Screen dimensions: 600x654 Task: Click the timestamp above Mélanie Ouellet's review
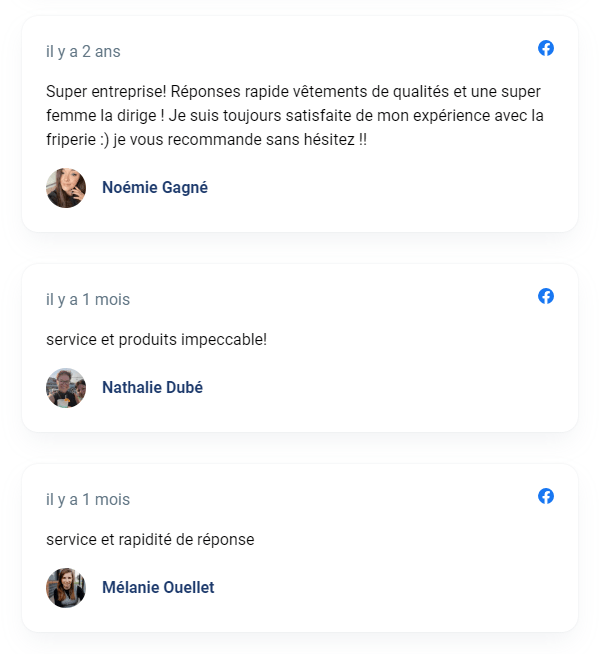[x=88, y=499]
